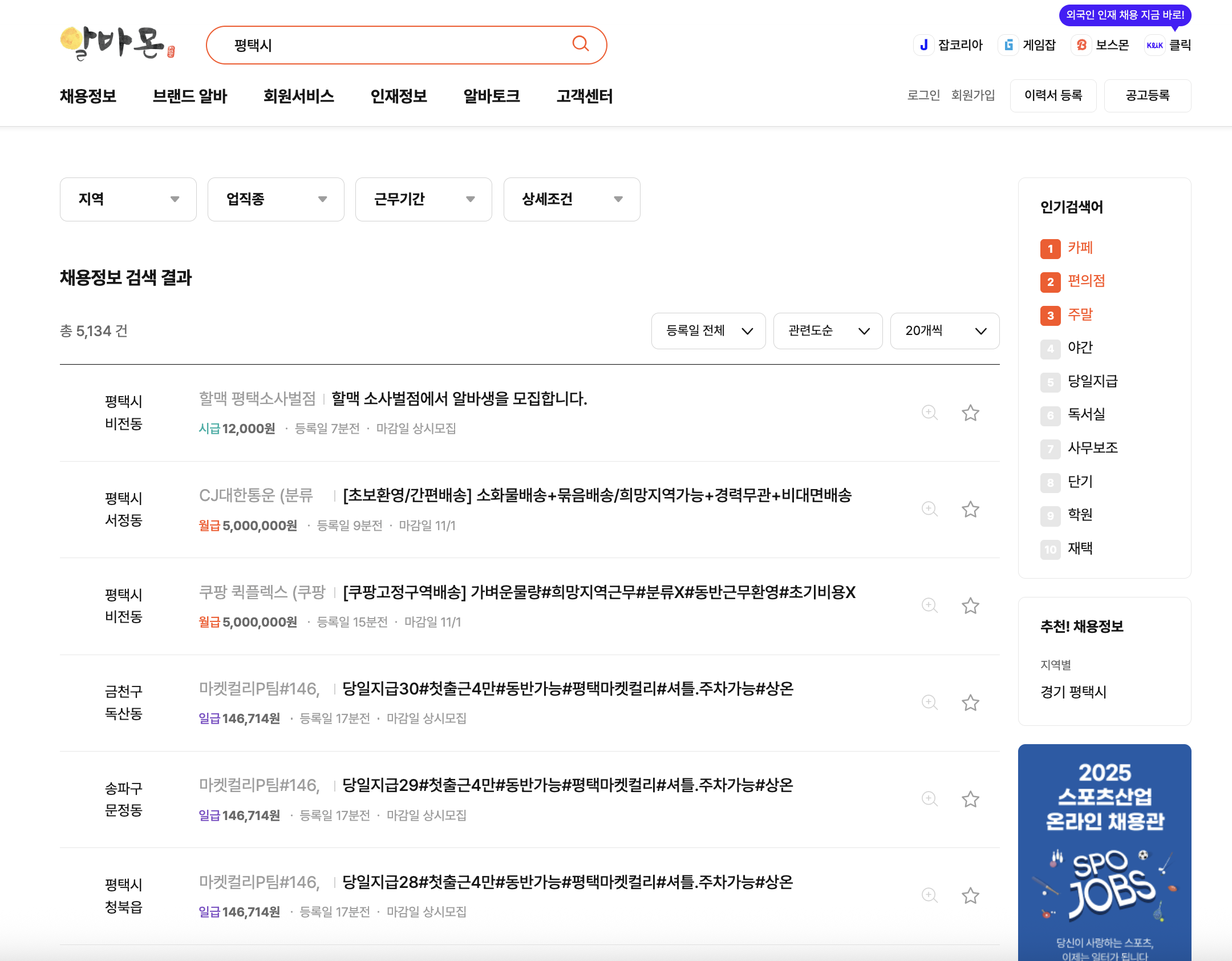
Task: Open the 20개씩 per-page dropdown
Action: [945, 331]
